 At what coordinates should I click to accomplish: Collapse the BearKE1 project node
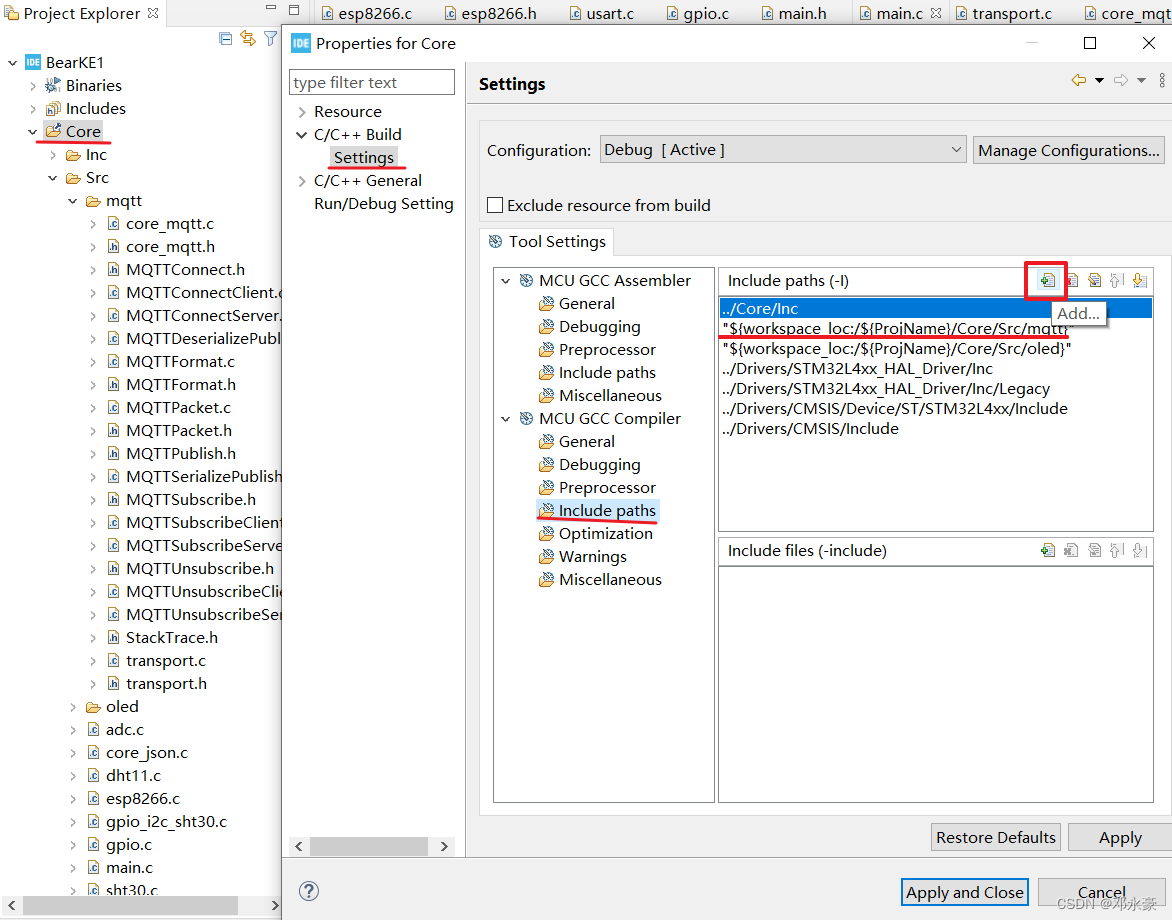(13, 63)
